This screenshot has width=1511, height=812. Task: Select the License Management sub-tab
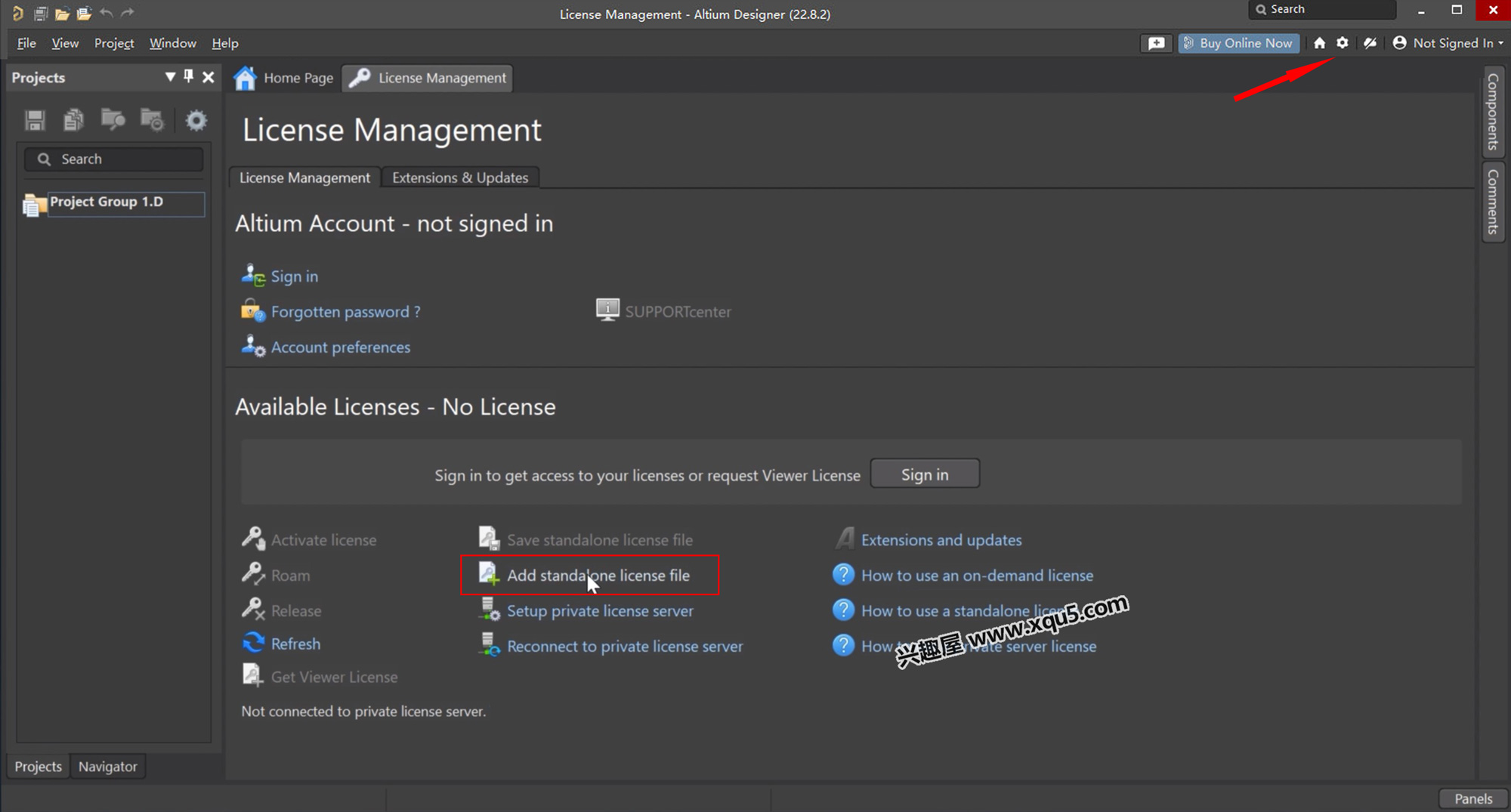coord(304,178)
